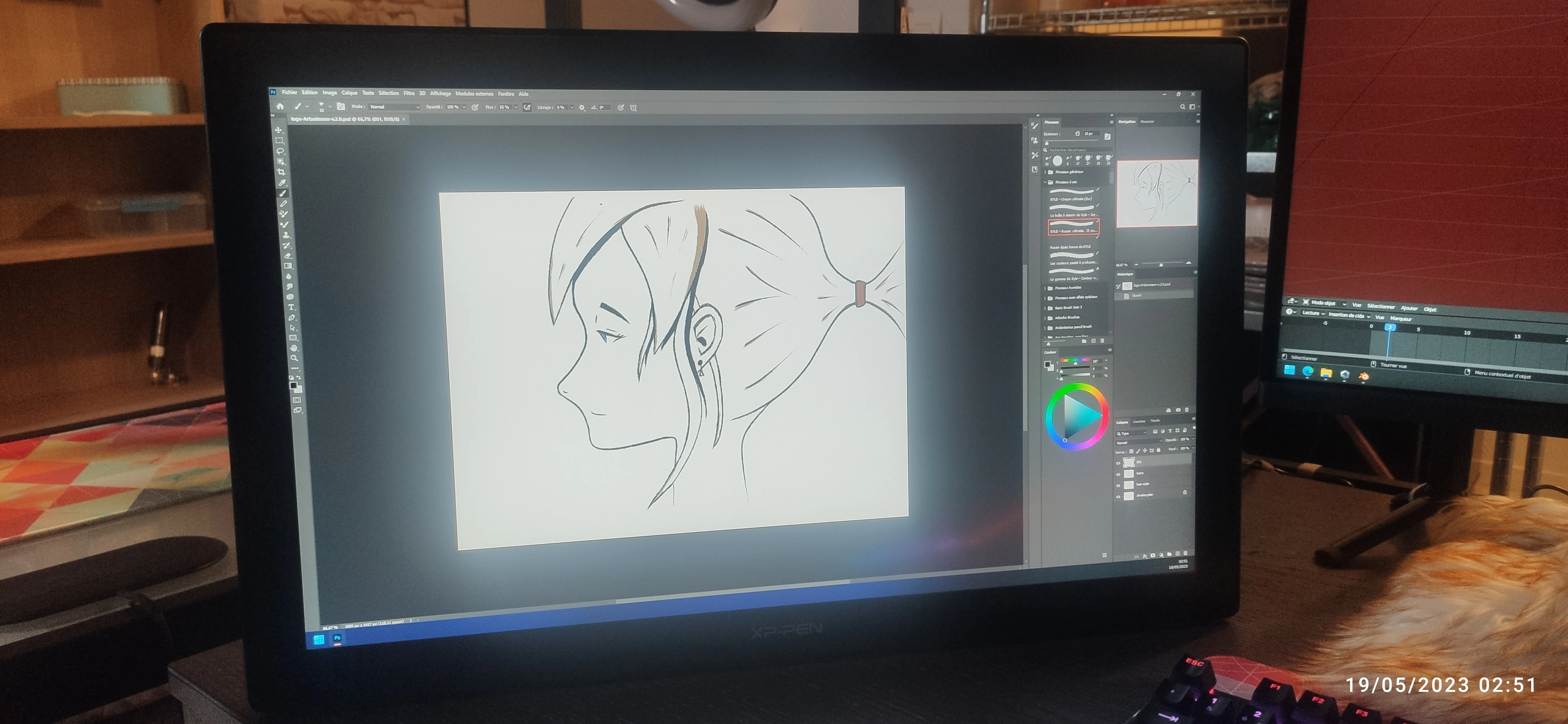Click the Ouvrir history state
This screenshot has width=1568, height=724.
1154,295
